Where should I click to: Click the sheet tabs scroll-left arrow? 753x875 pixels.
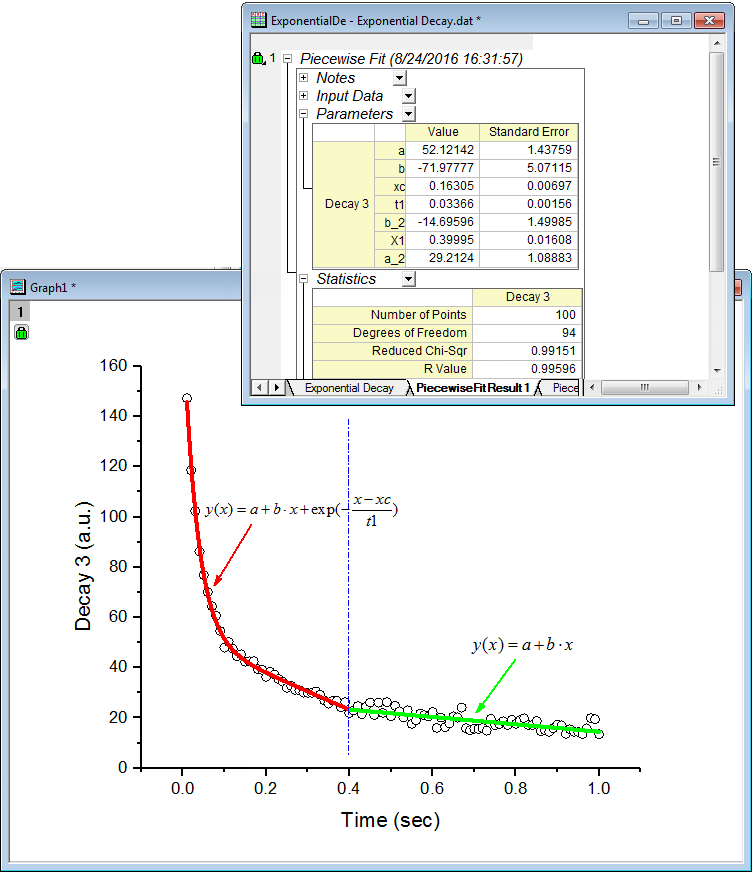[259, 387]
